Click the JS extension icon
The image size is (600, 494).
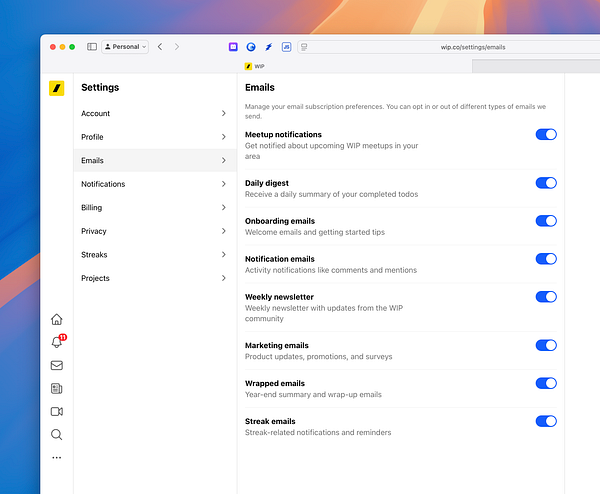(286, 47)
